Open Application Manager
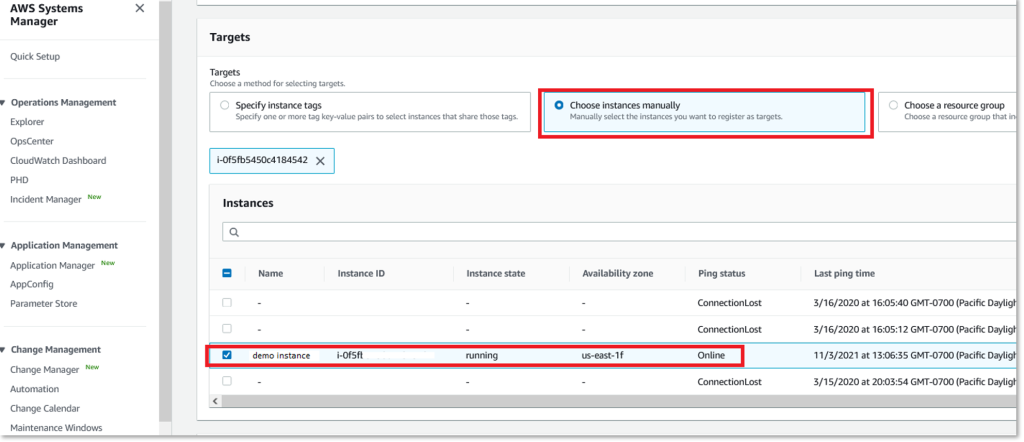This screenshot has width=1024, height=442. click(53, 265)
